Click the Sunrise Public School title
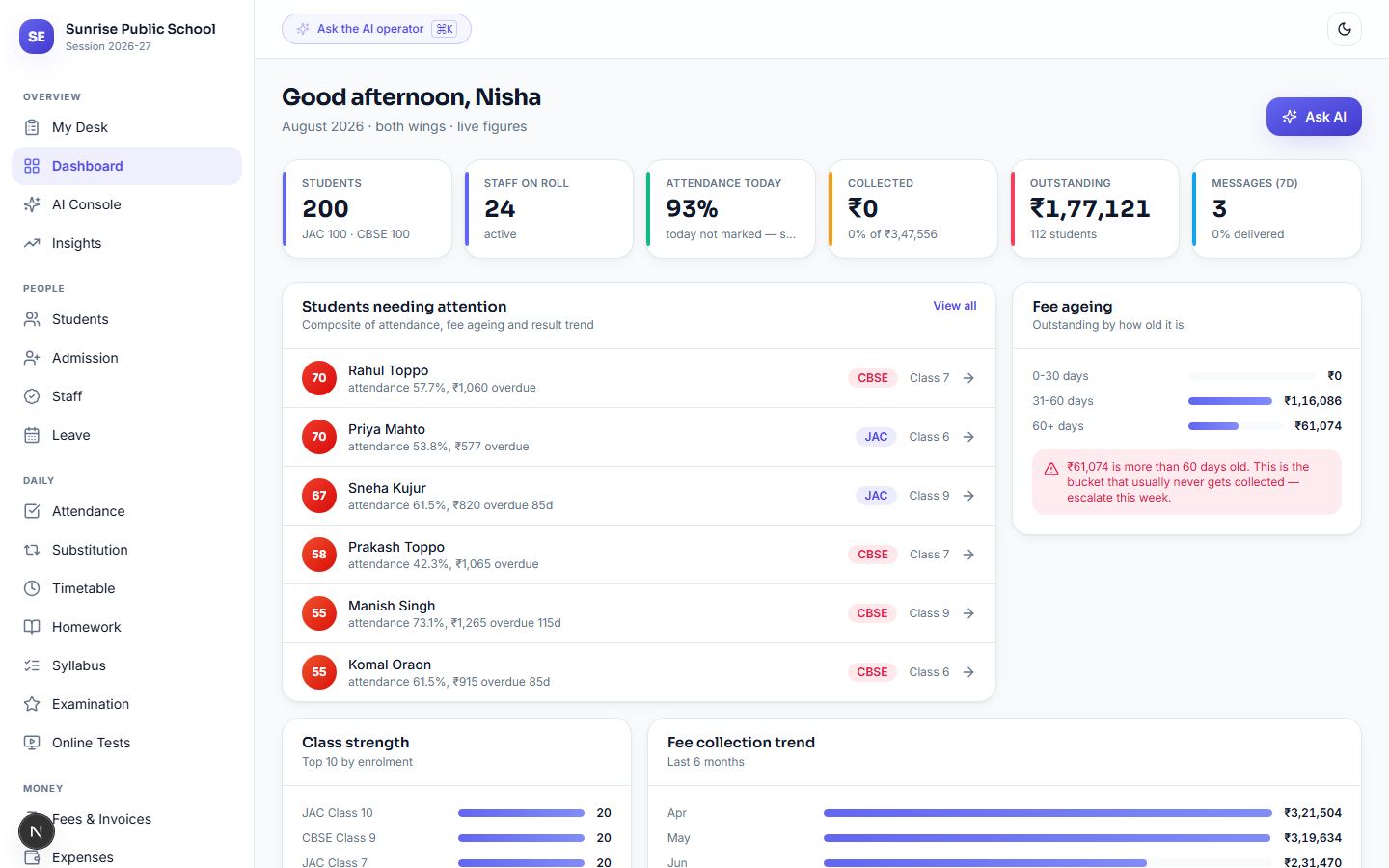This screenshot has width=1389, height=868. [141, 29]
